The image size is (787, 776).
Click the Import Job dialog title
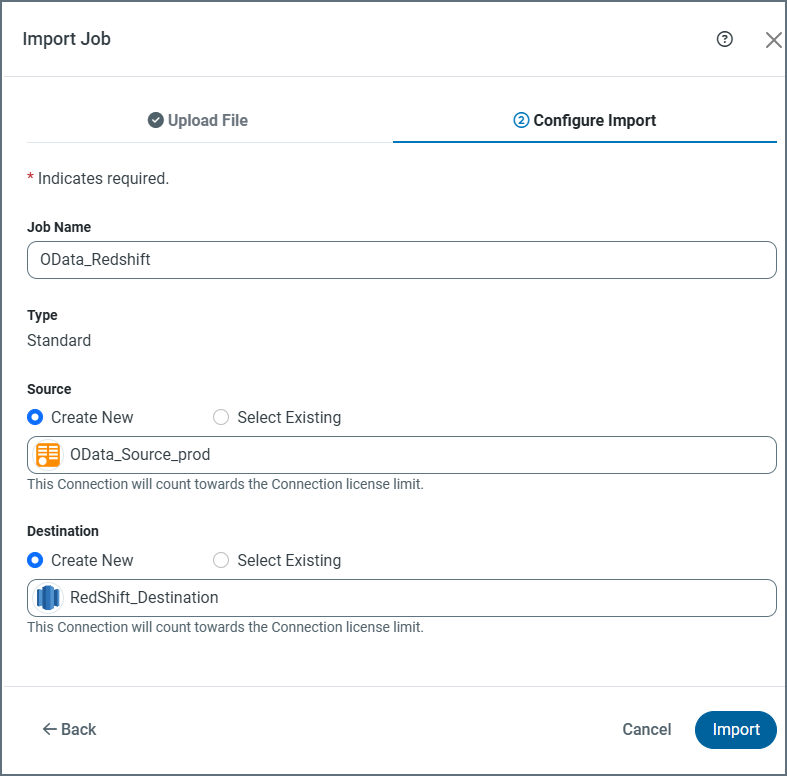[x=67, y=40]
